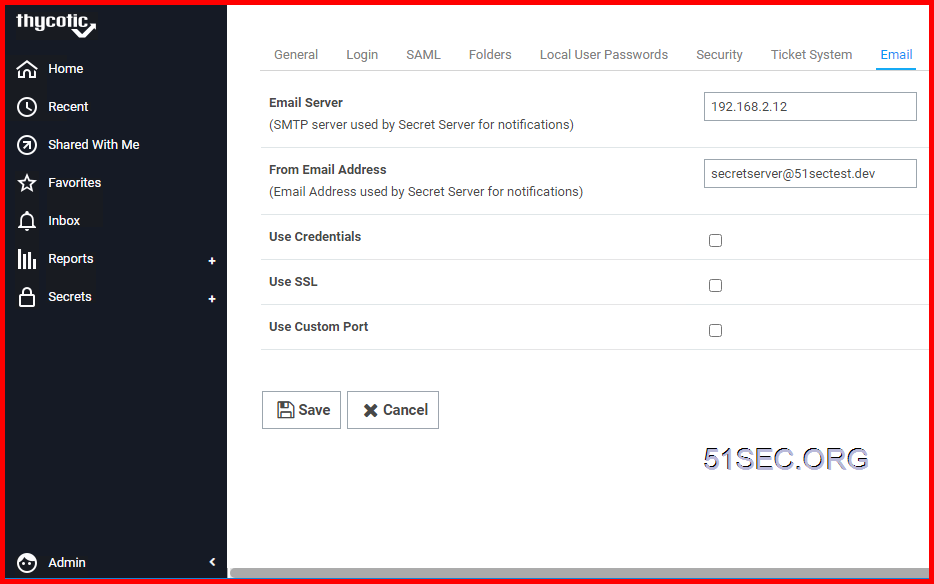Select the Folders tab
The width and height of the screenshot is (934, 584).
490,55
